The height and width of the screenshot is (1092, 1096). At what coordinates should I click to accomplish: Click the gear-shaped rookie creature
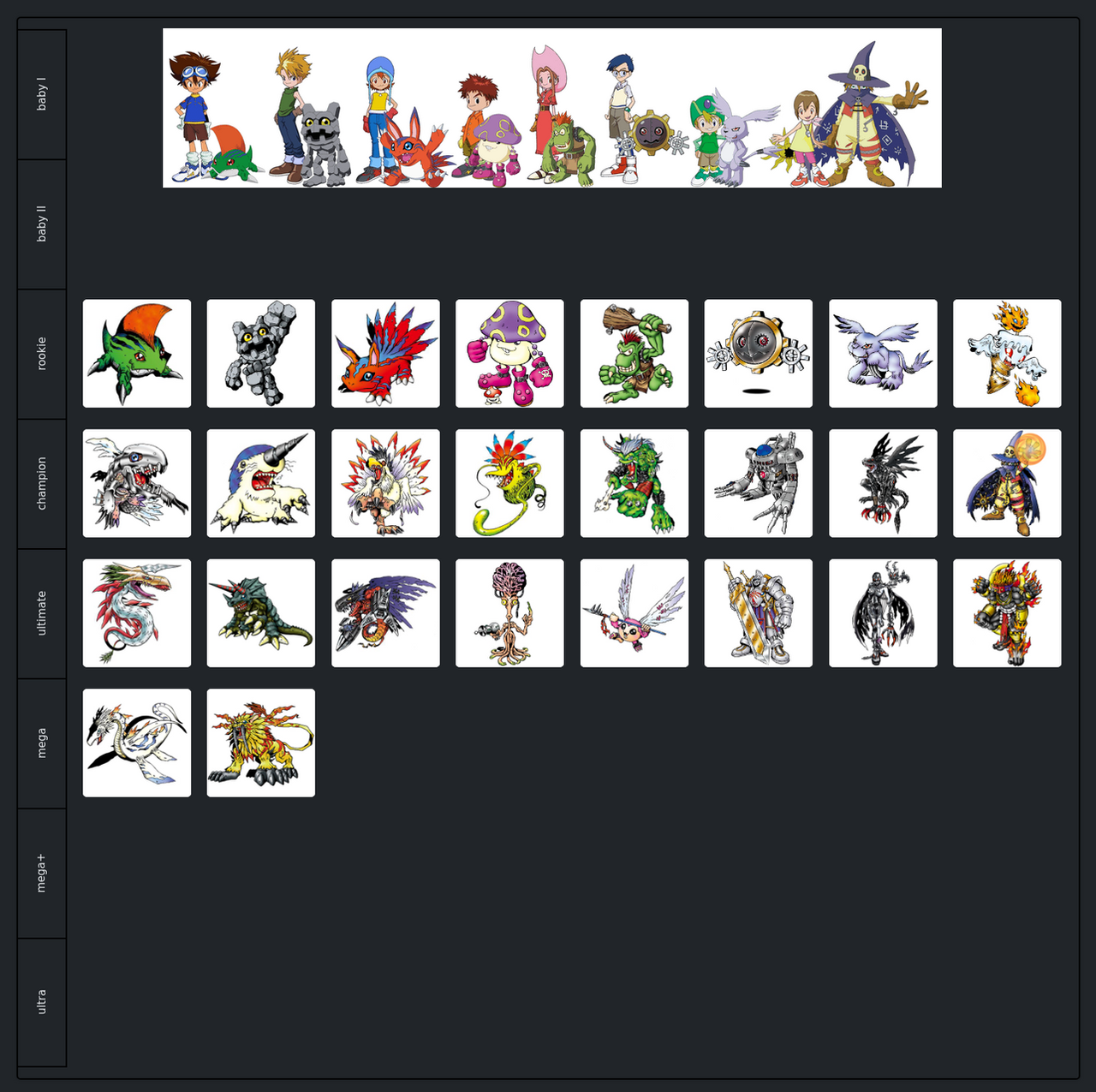(x=759, y=354)
